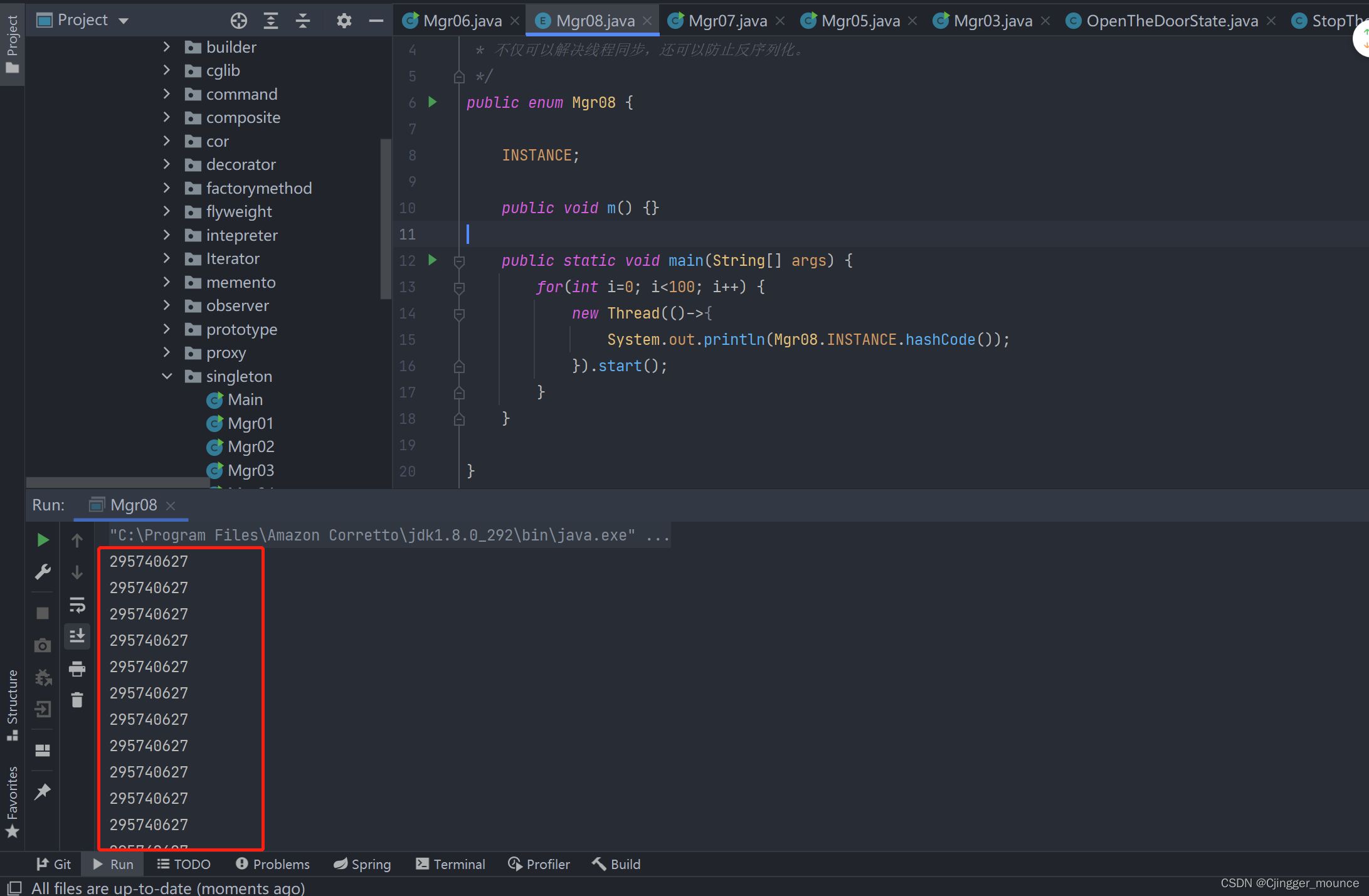Click the camera Dump Threads icon
The image size is (1369, 896).
point(43,645)
